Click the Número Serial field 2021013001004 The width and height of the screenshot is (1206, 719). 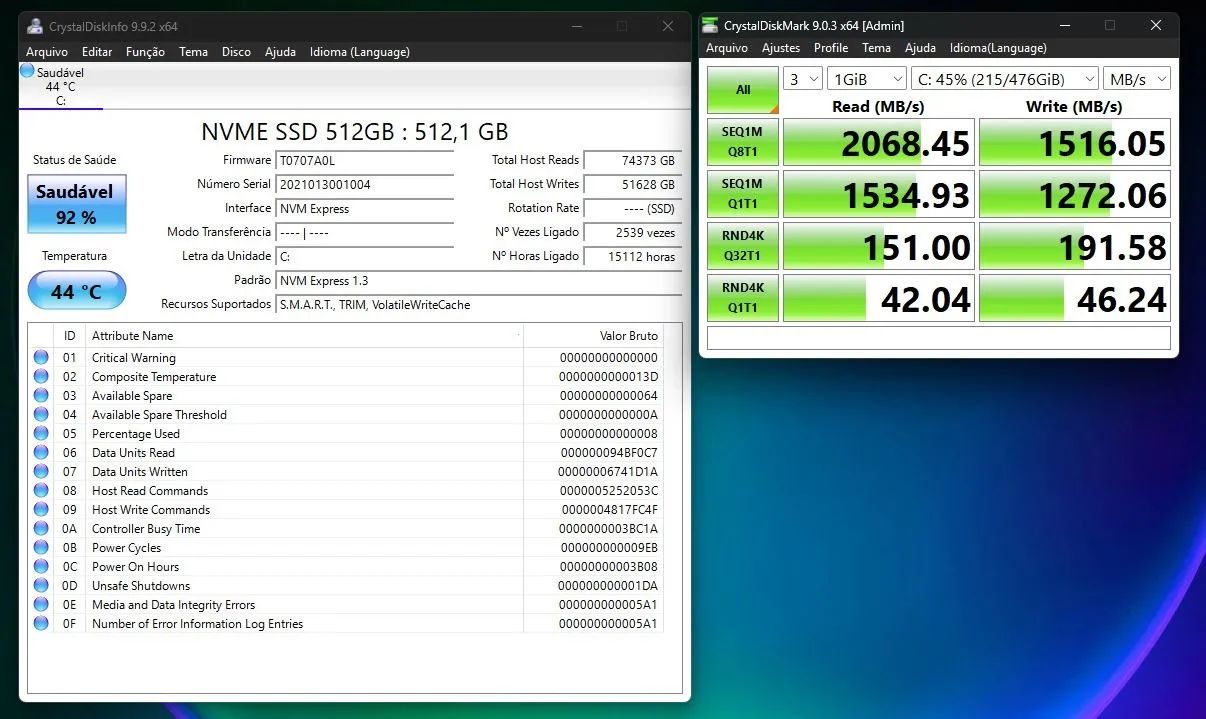tap(365, 184)
